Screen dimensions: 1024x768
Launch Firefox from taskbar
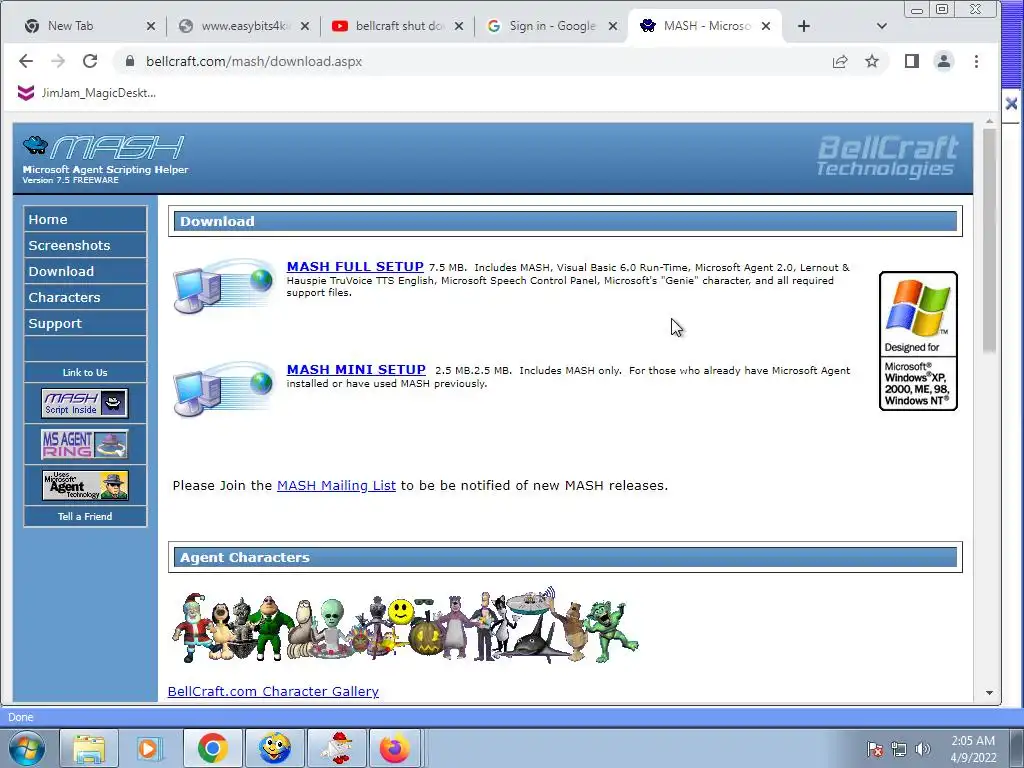(395, 748)
